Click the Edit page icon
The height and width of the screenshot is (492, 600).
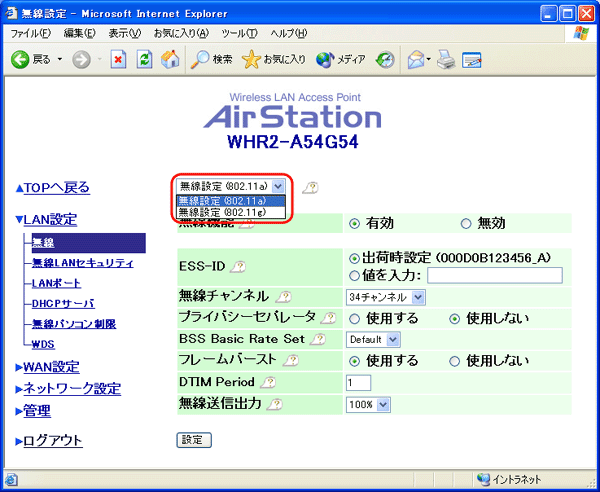(x=471, y=60)
